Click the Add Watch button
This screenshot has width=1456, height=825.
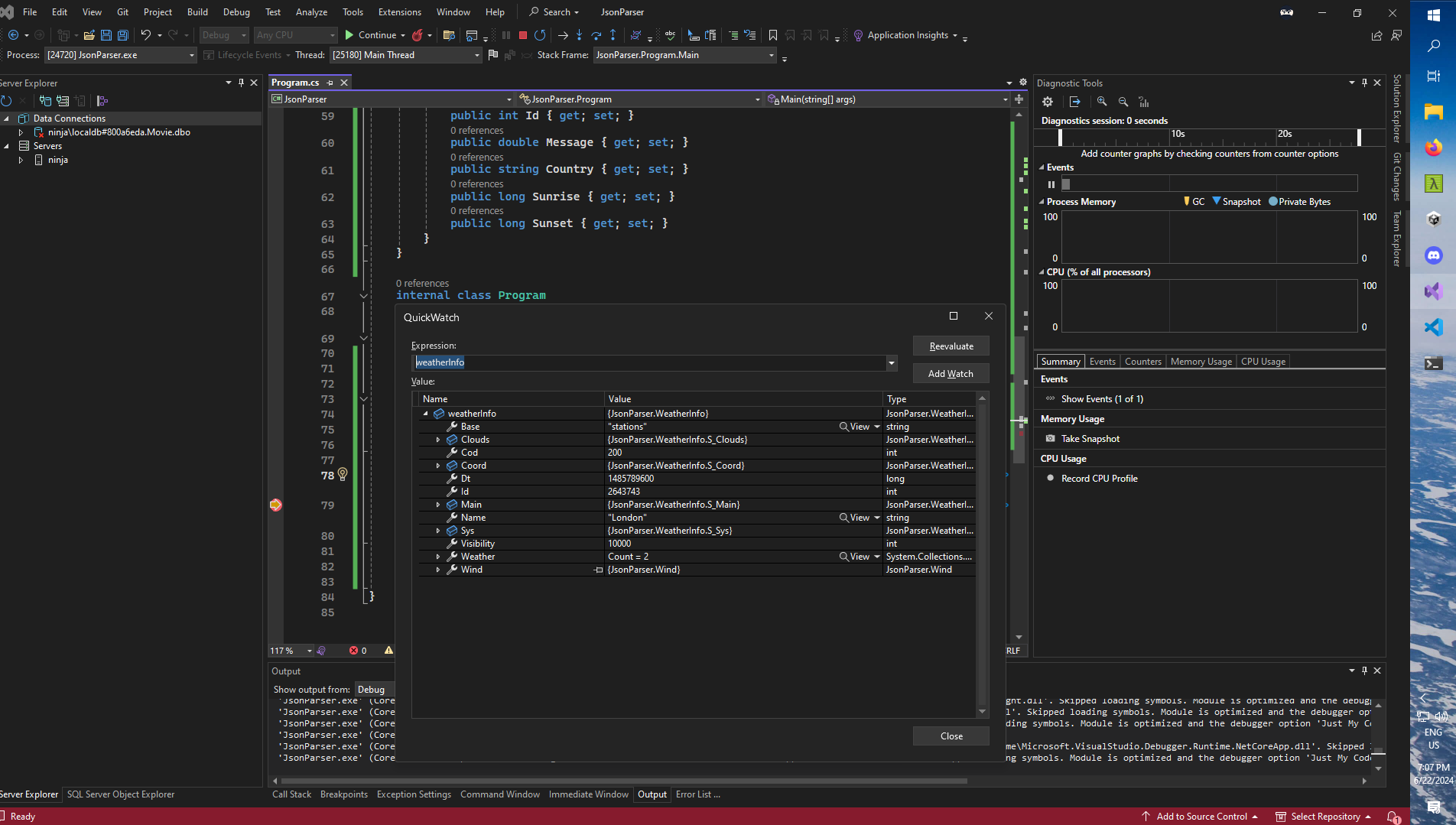[x=951, y=374]
